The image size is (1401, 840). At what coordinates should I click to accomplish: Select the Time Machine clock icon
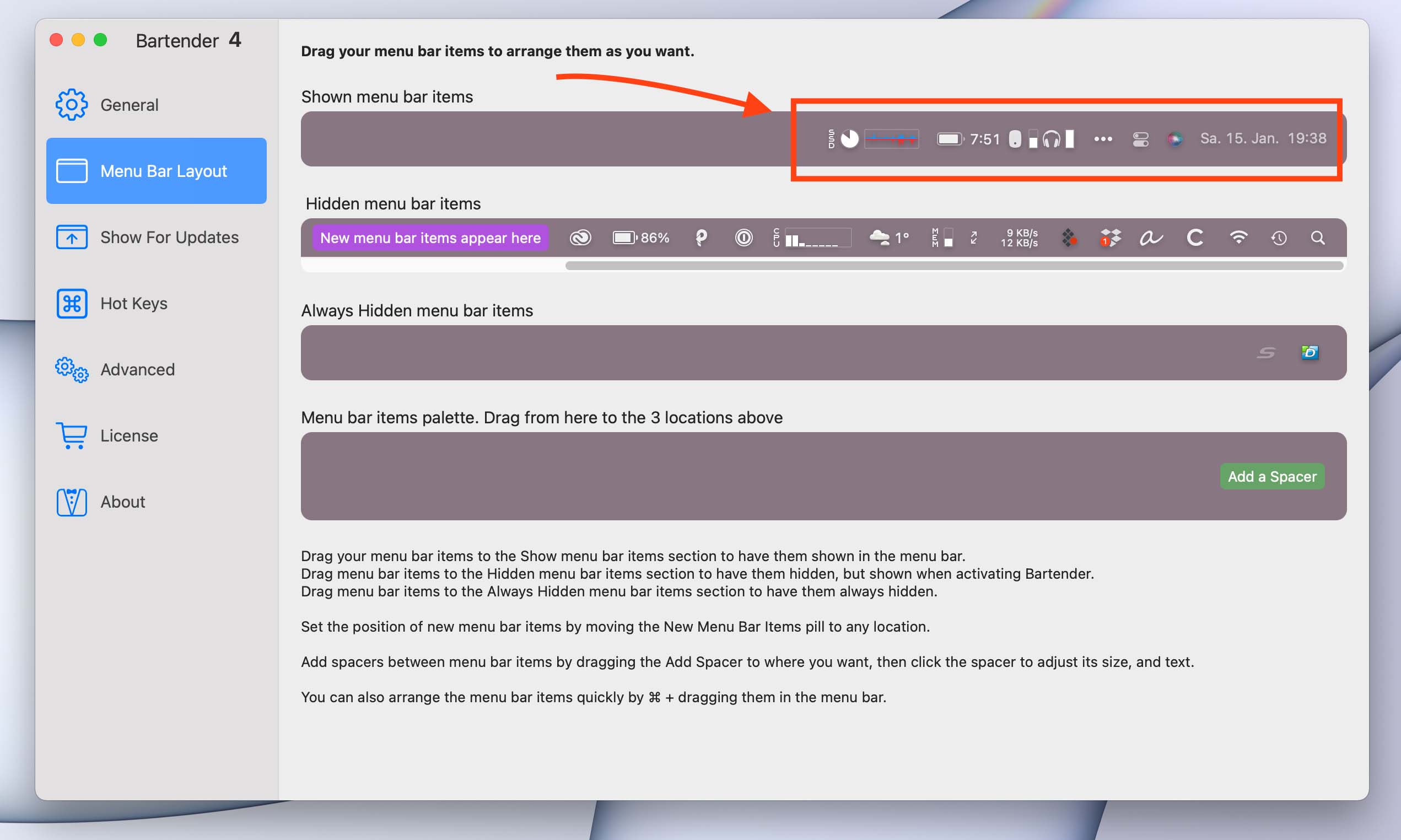pos(1279,238)
